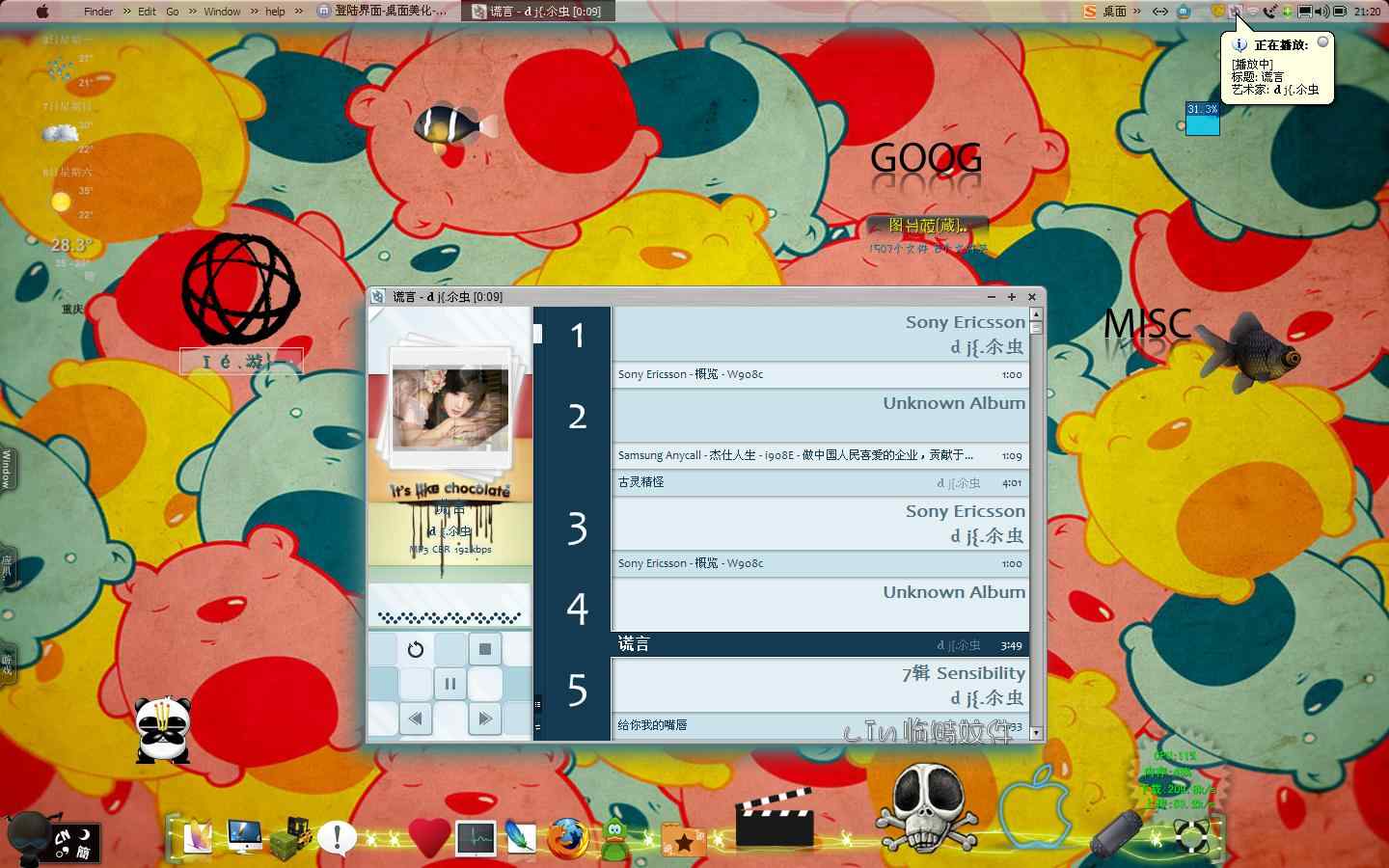Open the Finder menu
The width and height of the screenshot is (1389, 868).
coord(98,12)
